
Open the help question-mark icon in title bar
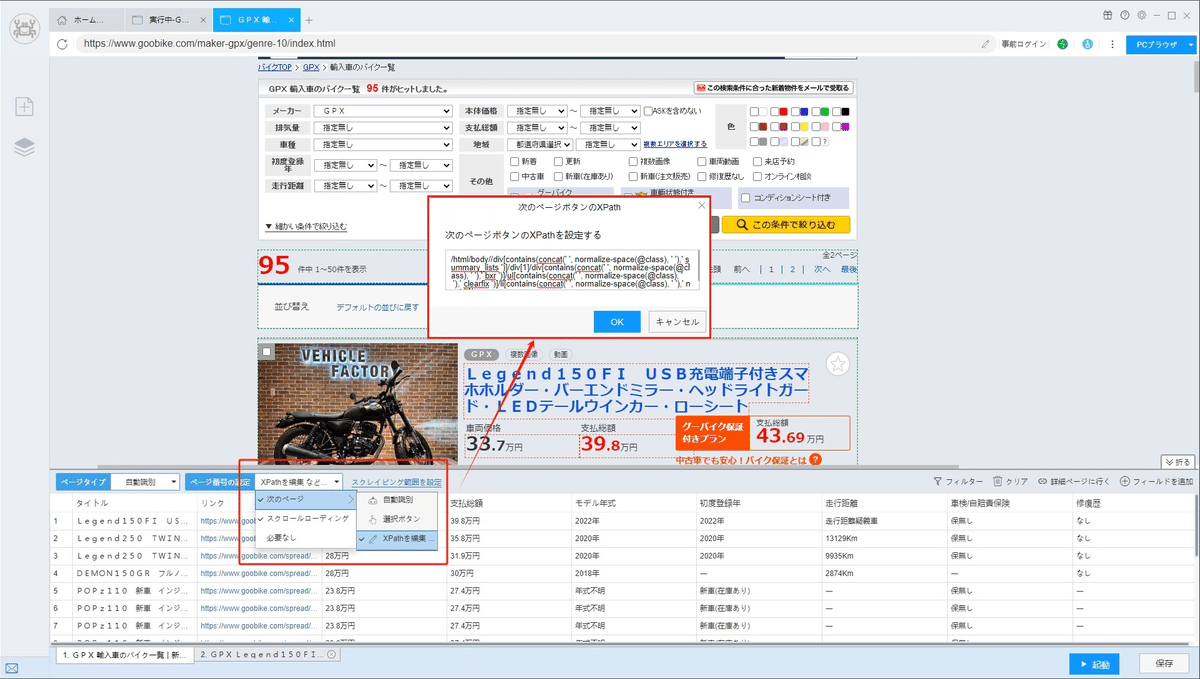(1124, 15)
